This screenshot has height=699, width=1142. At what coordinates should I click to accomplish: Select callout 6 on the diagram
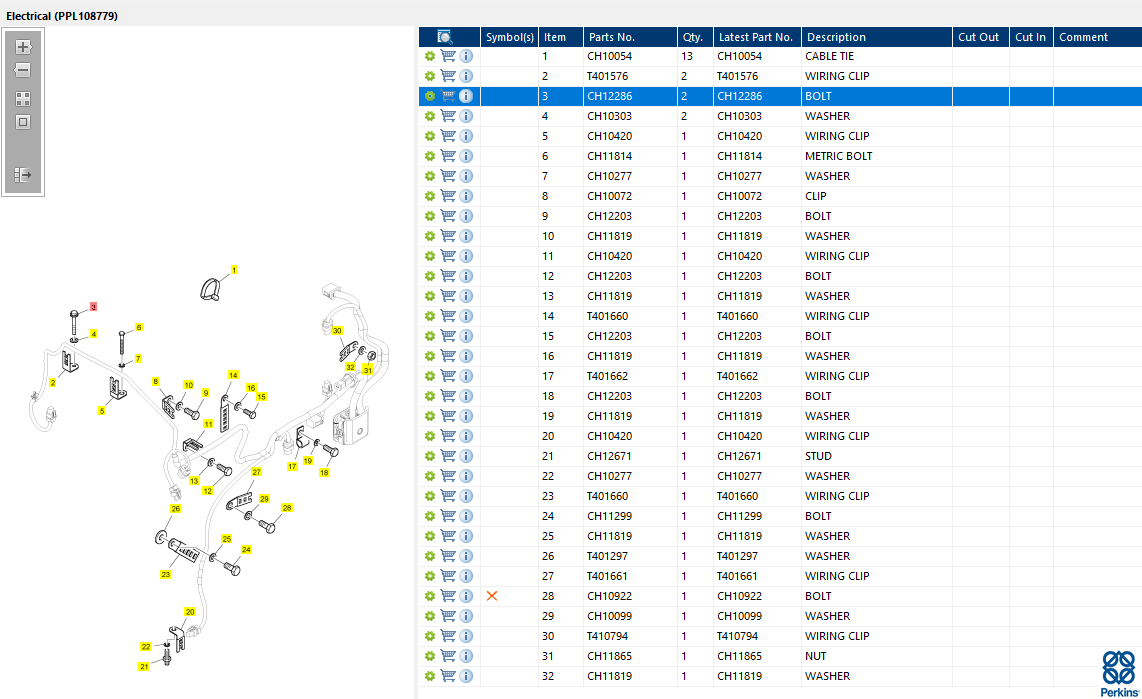tap(138, 328)
